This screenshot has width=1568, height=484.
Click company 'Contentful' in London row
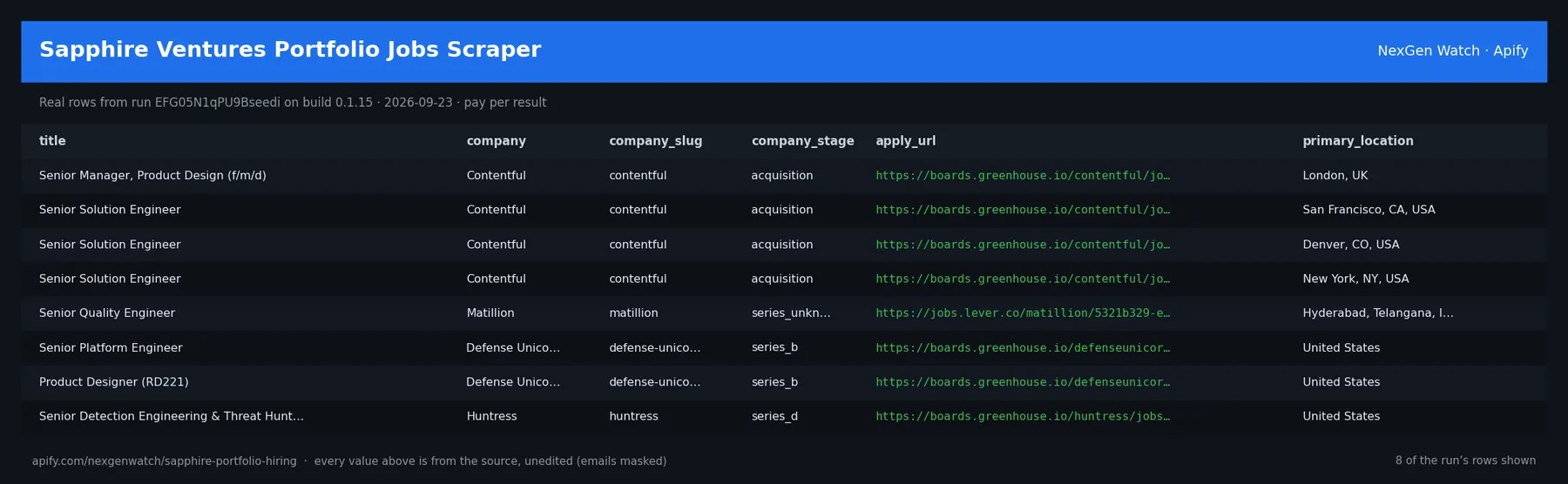pyautogui.click(x=496, y=176)
